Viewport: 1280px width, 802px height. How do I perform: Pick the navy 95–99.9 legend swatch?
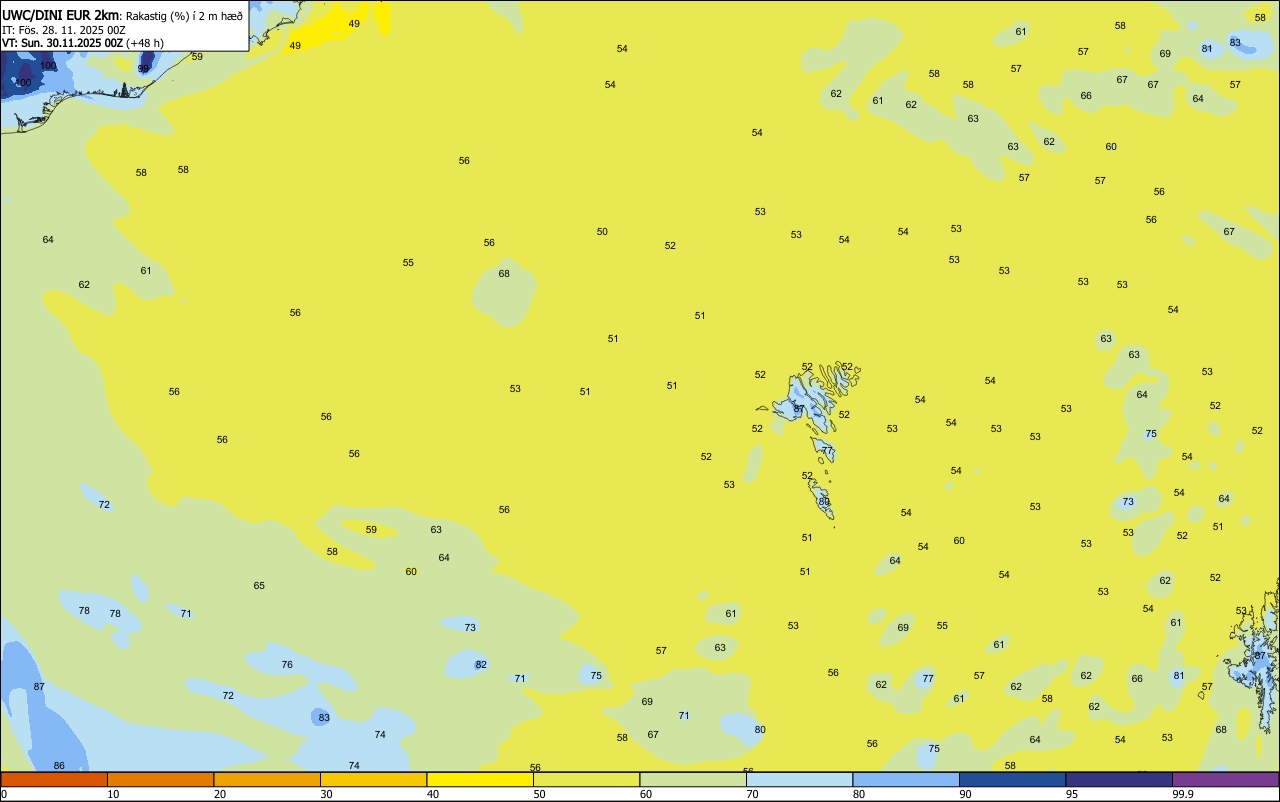(x=1119, y=779)
